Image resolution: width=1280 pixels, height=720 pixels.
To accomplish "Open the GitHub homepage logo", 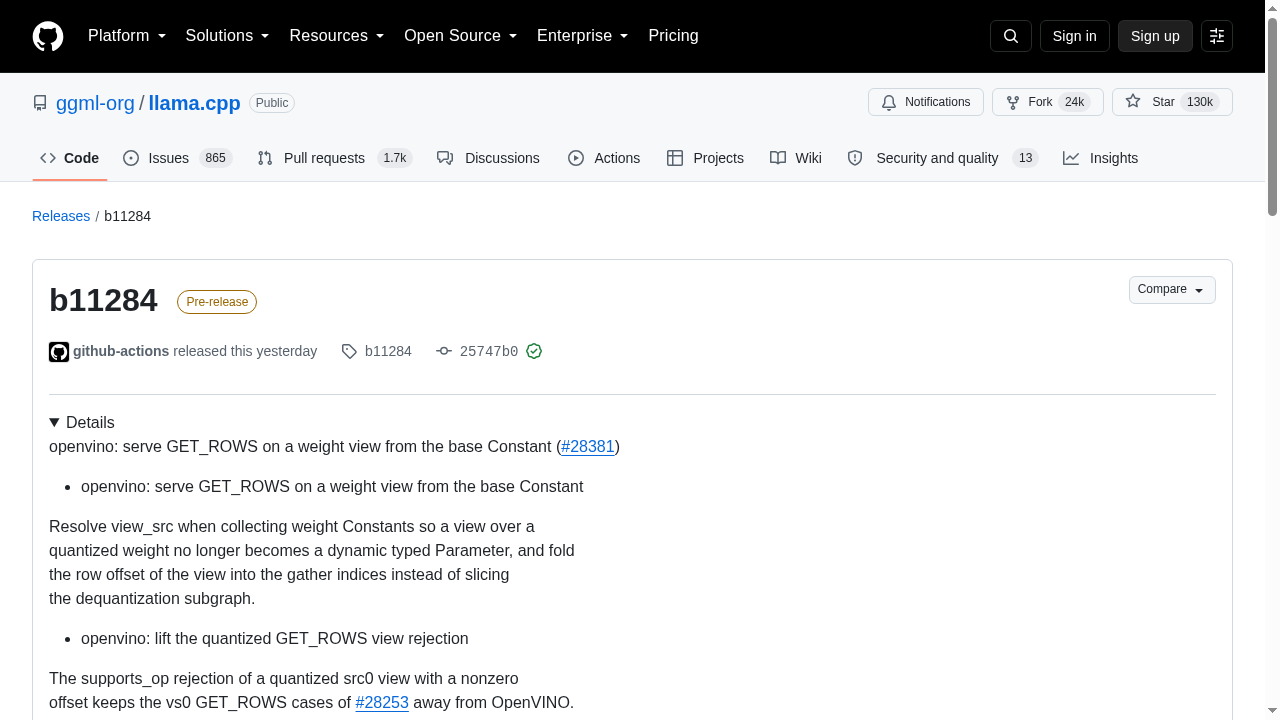I will point(48,36).
